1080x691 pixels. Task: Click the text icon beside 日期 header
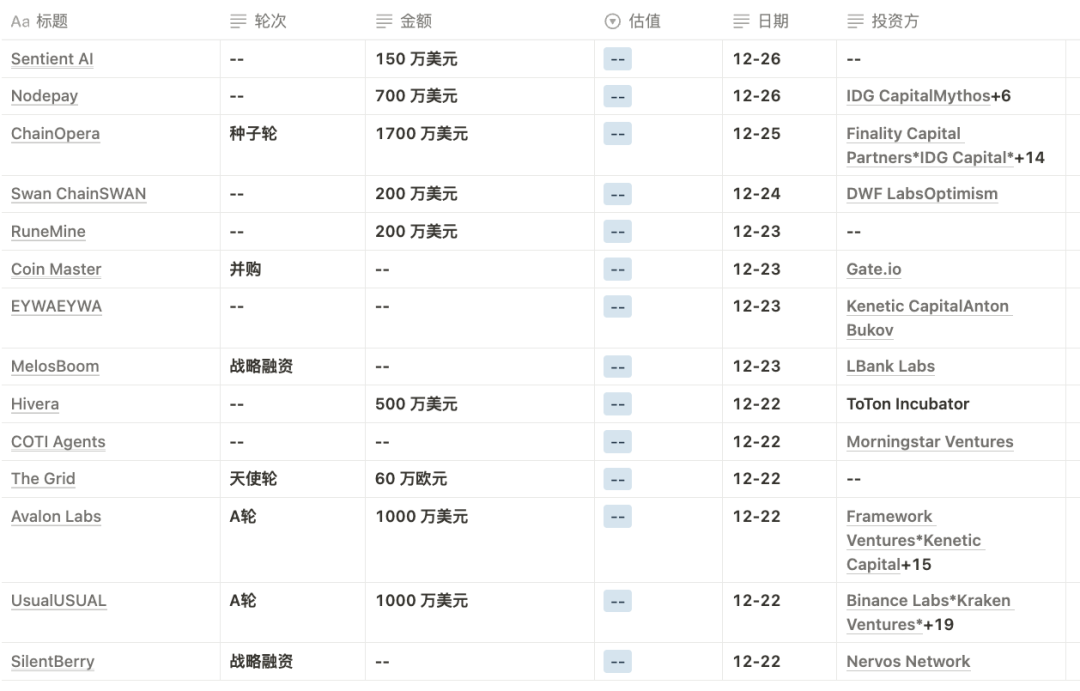pos(741,21)
